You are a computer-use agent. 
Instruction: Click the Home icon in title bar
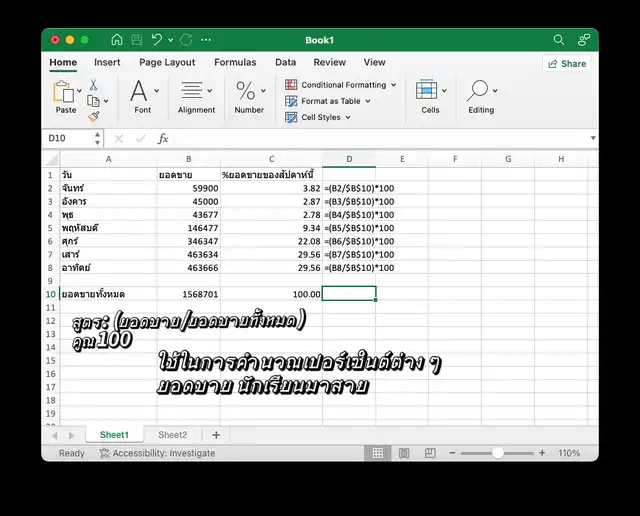point(117,40)
